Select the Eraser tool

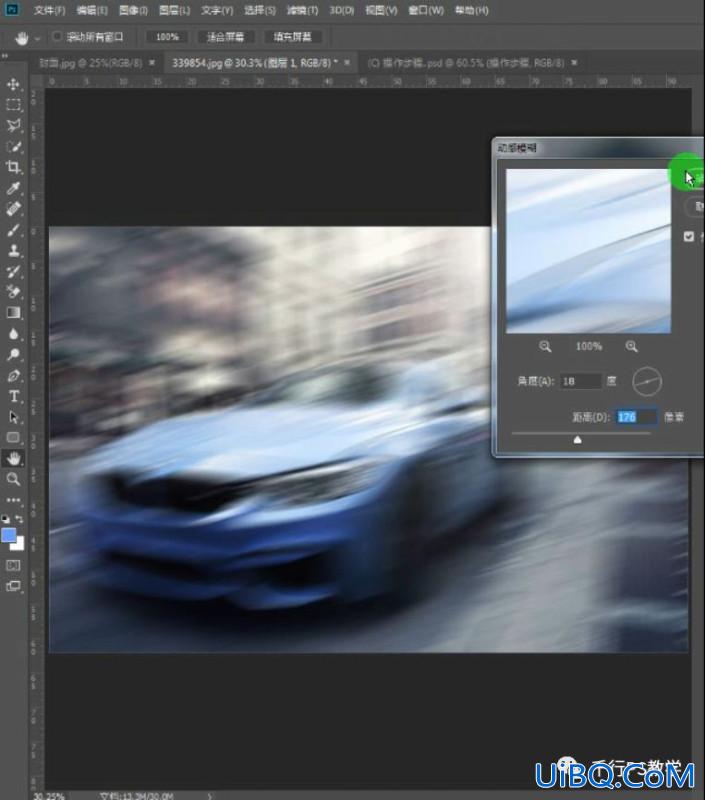[13, 292]
